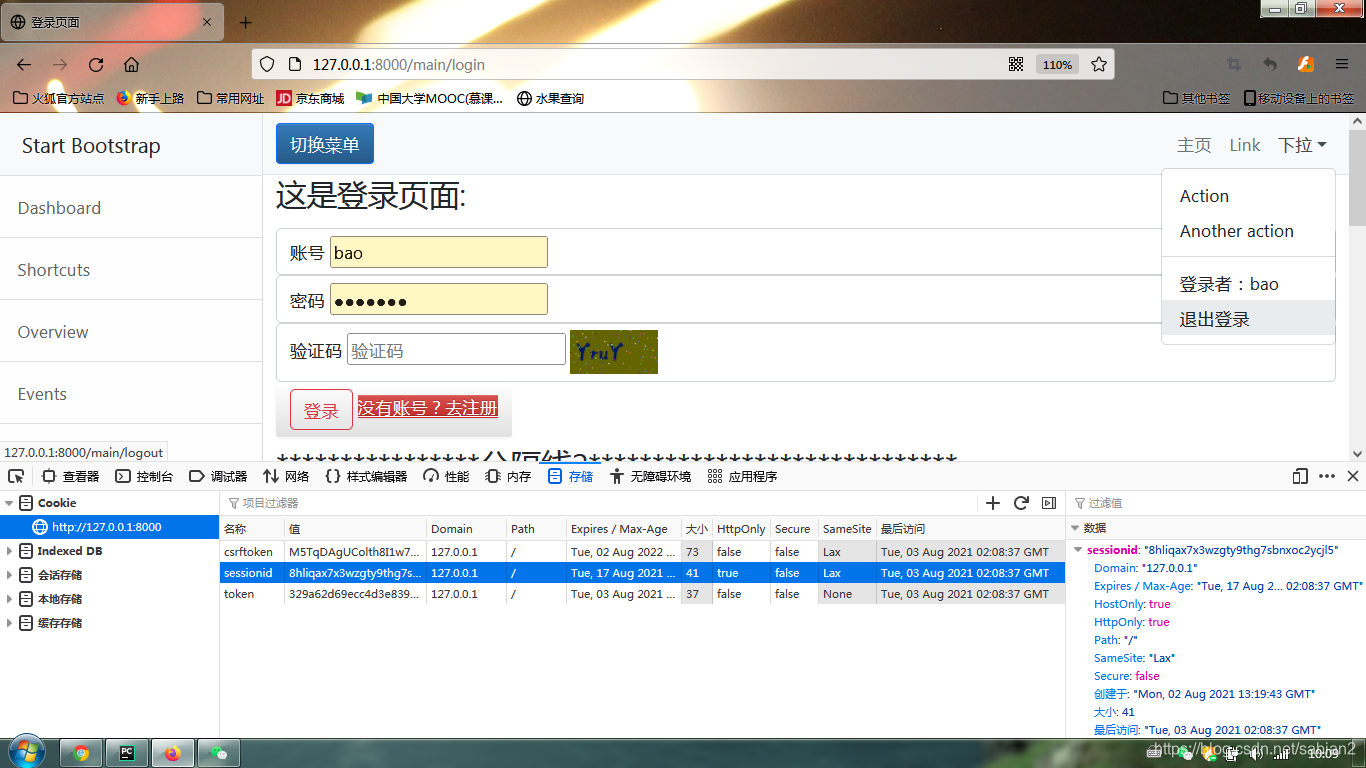Click the browser Back arrow
The image size is (1366, 768).
(x=24, y=64)
